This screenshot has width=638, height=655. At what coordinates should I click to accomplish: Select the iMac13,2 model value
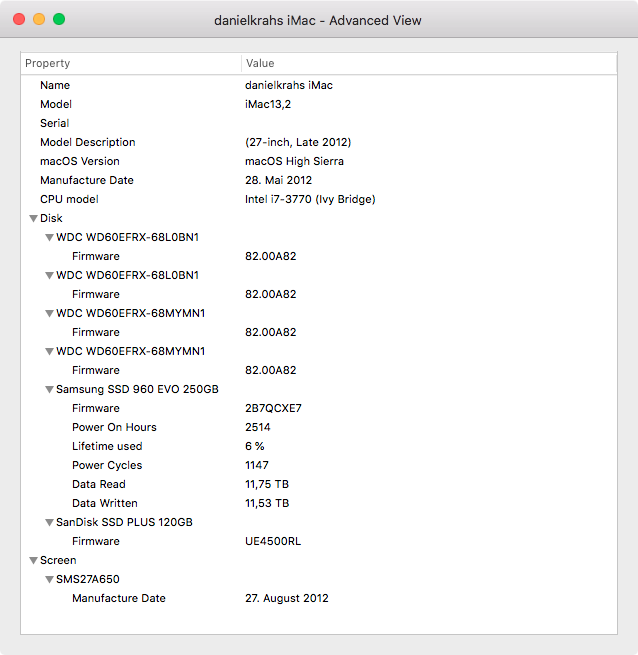(x=268, y=104)
